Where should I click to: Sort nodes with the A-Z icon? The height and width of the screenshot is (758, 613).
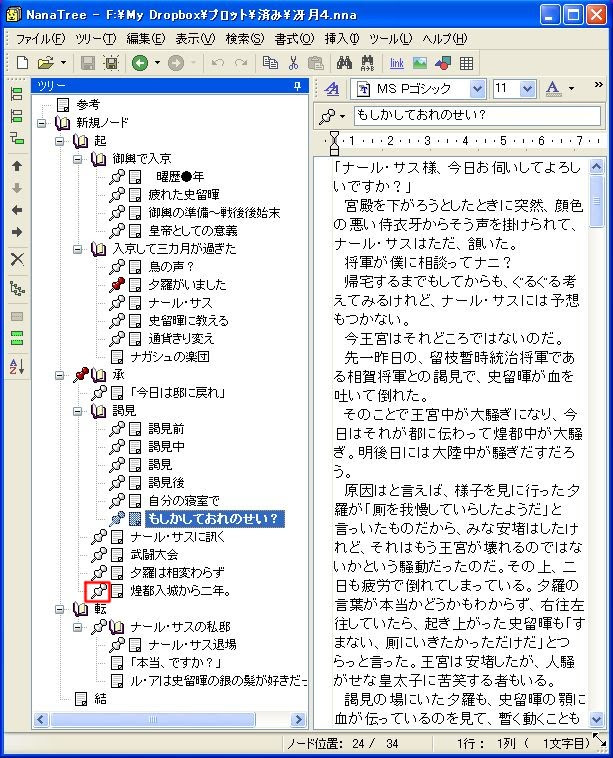(x=17, y=366)
